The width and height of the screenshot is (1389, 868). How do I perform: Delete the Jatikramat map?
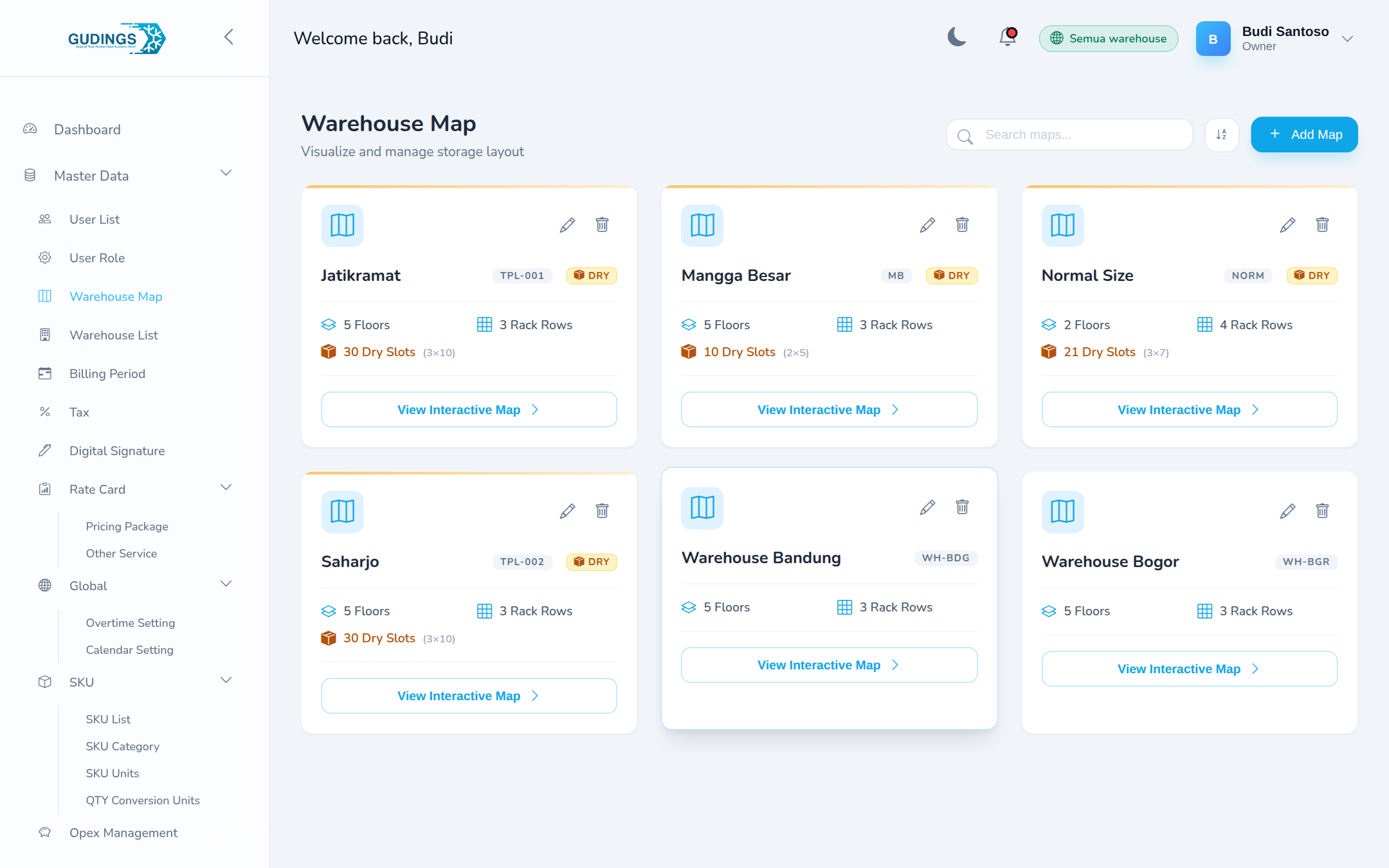[x=602, y=225]
